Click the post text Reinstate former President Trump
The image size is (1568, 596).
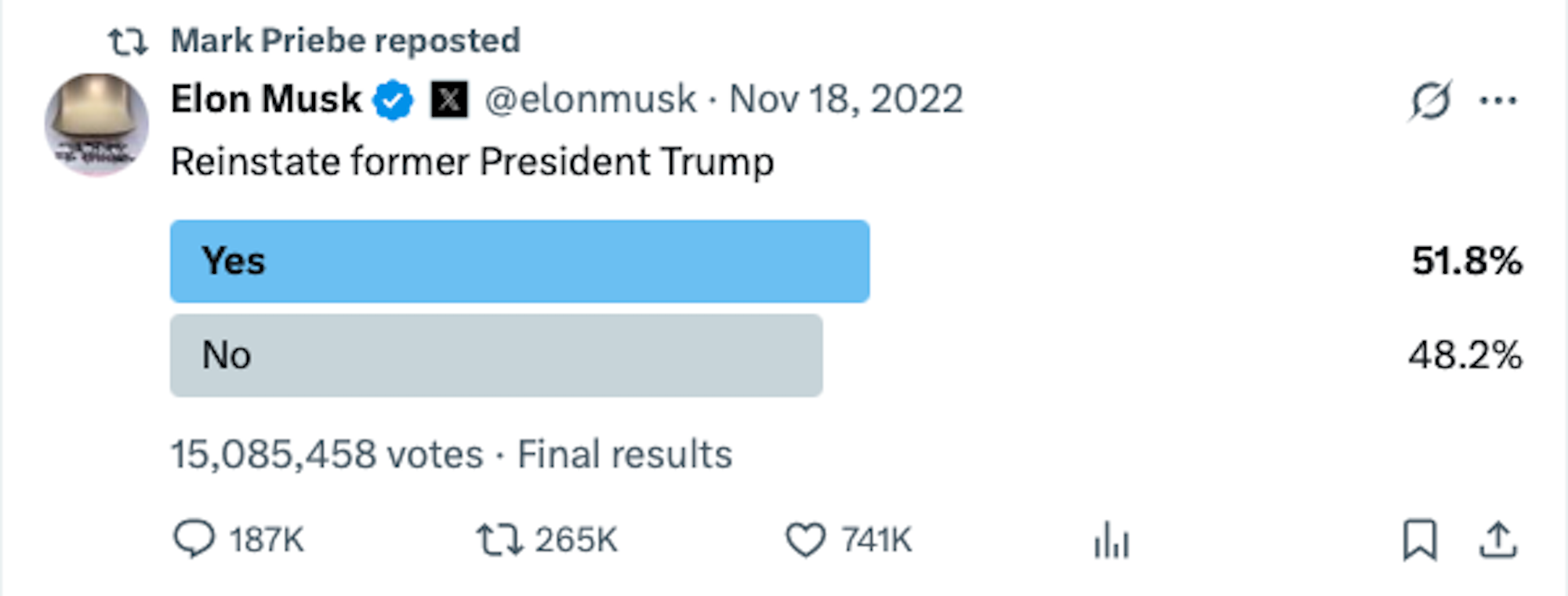tap(472, 162)
